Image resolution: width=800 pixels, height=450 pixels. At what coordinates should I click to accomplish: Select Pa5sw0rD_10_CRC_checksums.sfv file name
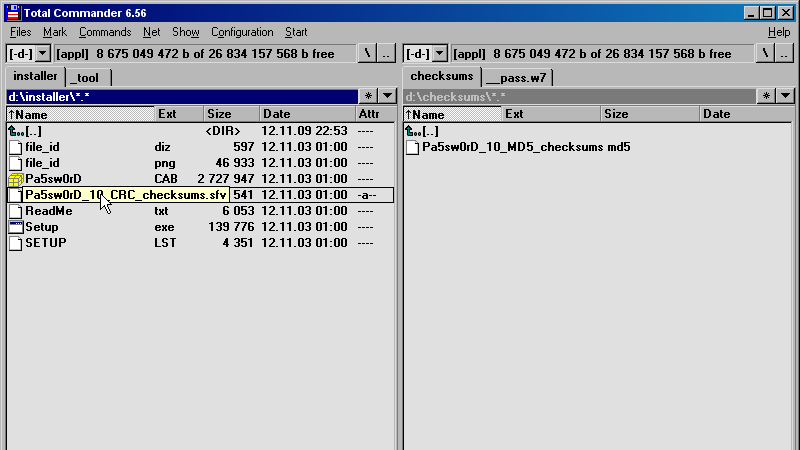126,195
